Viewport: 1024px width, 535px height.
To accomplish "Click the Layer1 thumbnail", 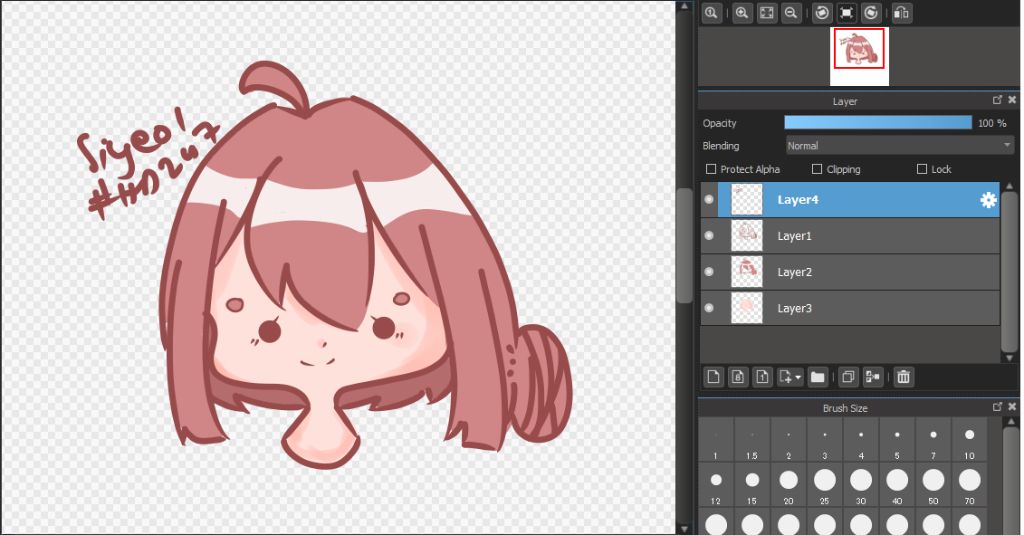I will tap(746, 236).
